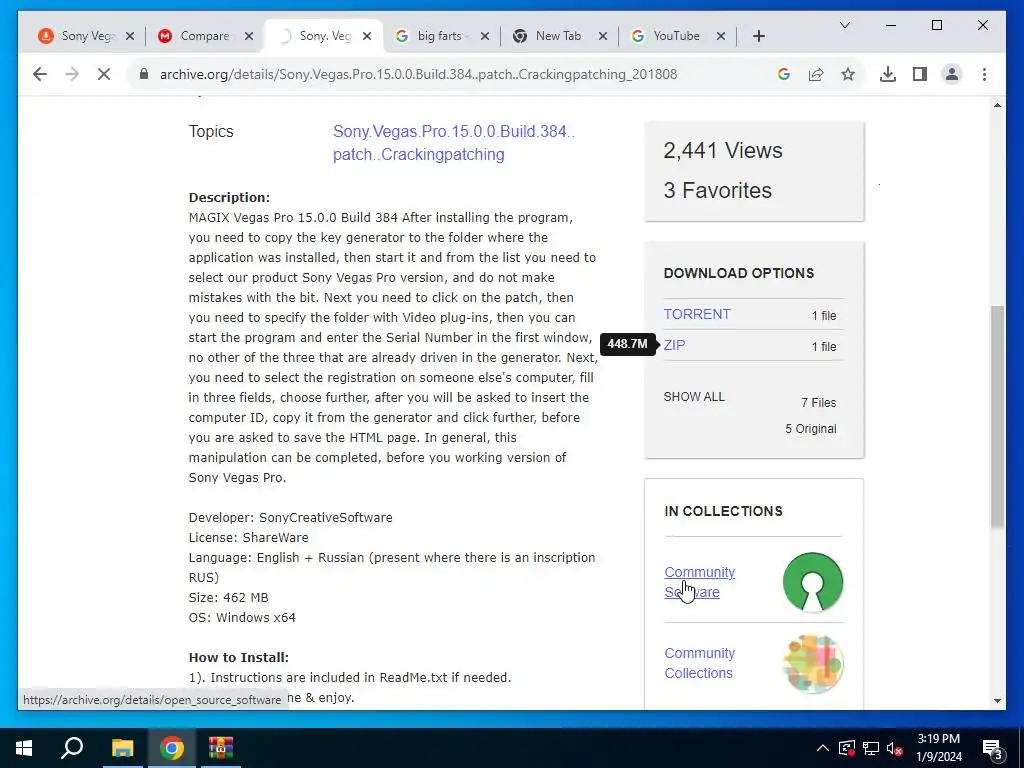Toggle the Chrome side panel icon
The height and width of the screenshot is (768, 1024).
click(920, 74)
